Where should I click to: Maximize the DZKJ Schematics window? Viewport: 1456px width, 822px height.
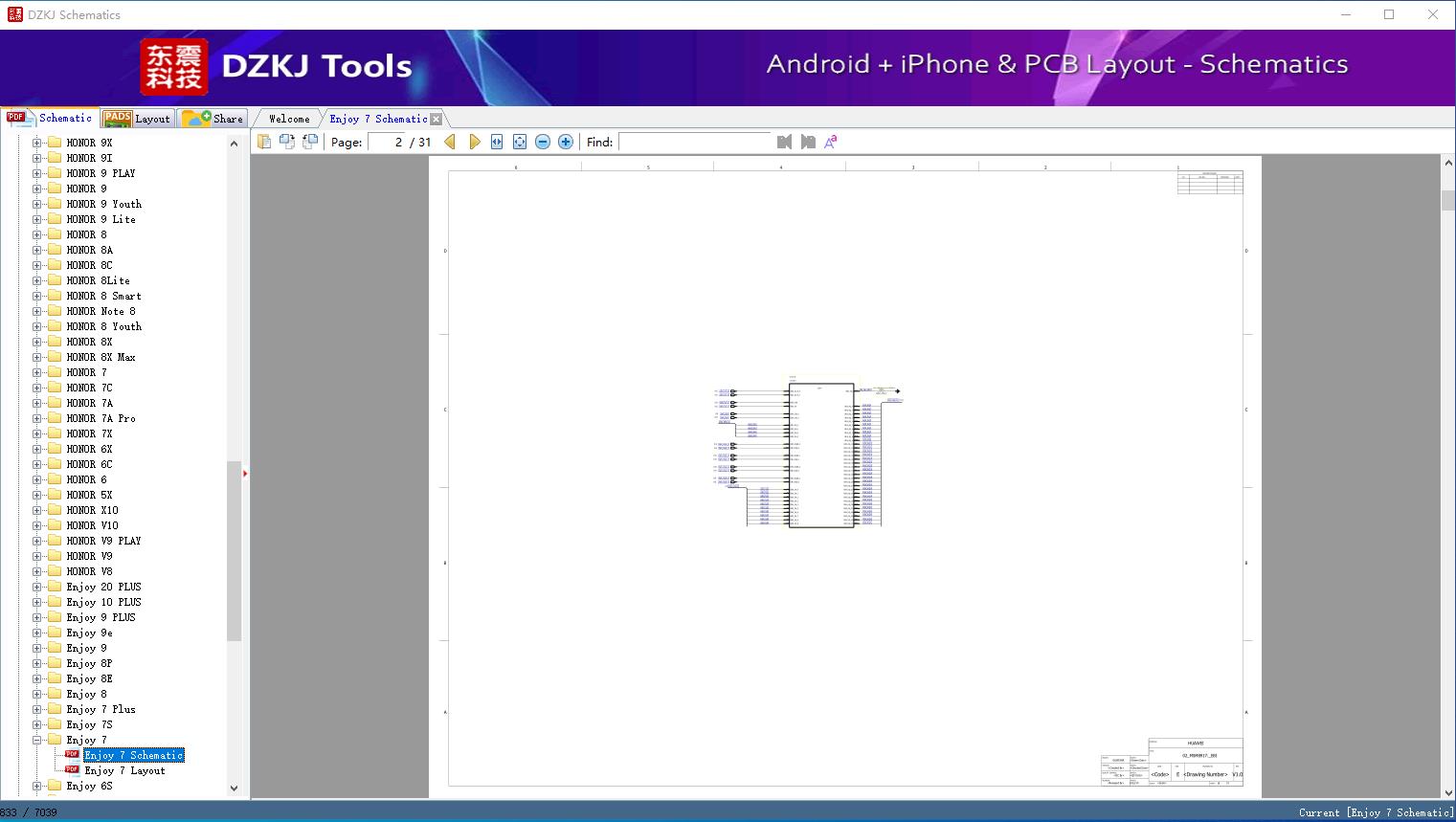(x=1389, y=14)
